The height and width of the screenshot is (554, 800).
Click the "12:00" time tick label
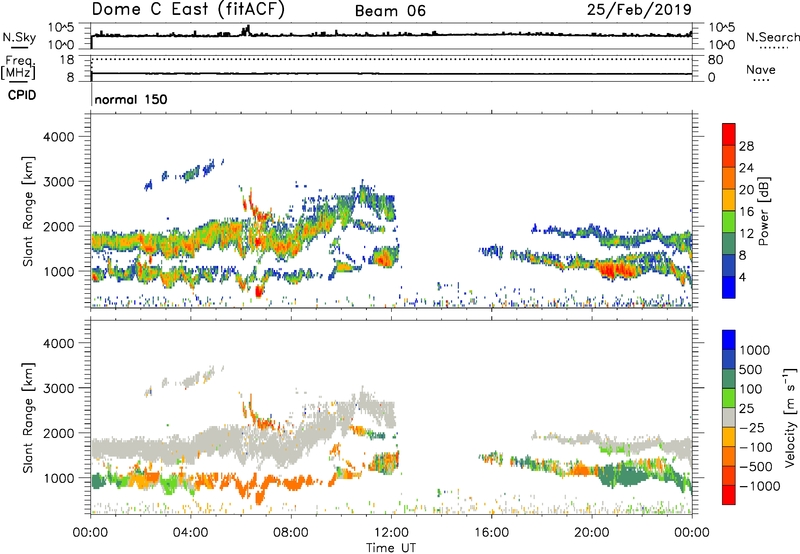coord(391,533)
